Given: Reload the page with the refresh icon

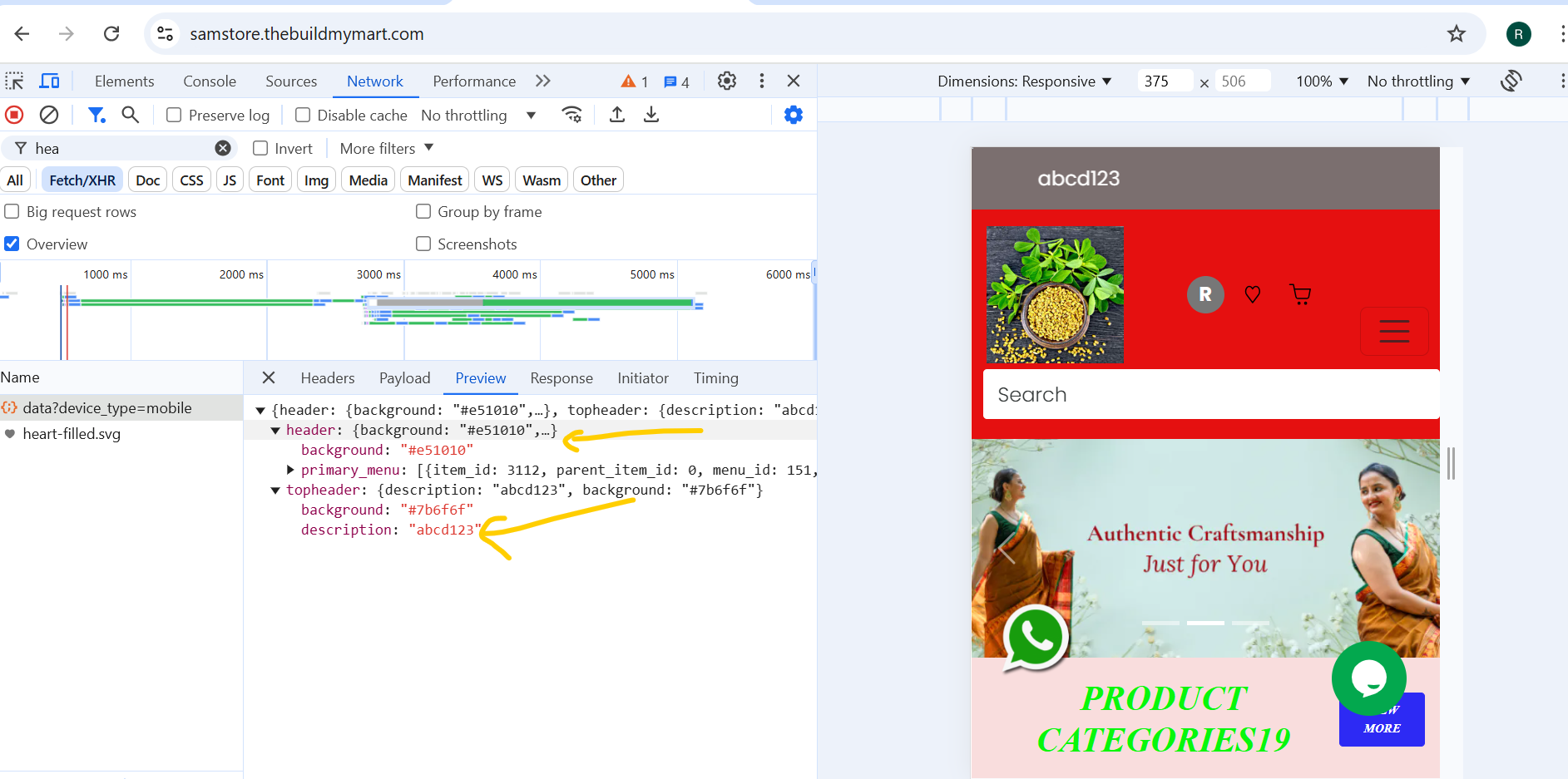Looking at the screenshot, I should pos(111,33).
